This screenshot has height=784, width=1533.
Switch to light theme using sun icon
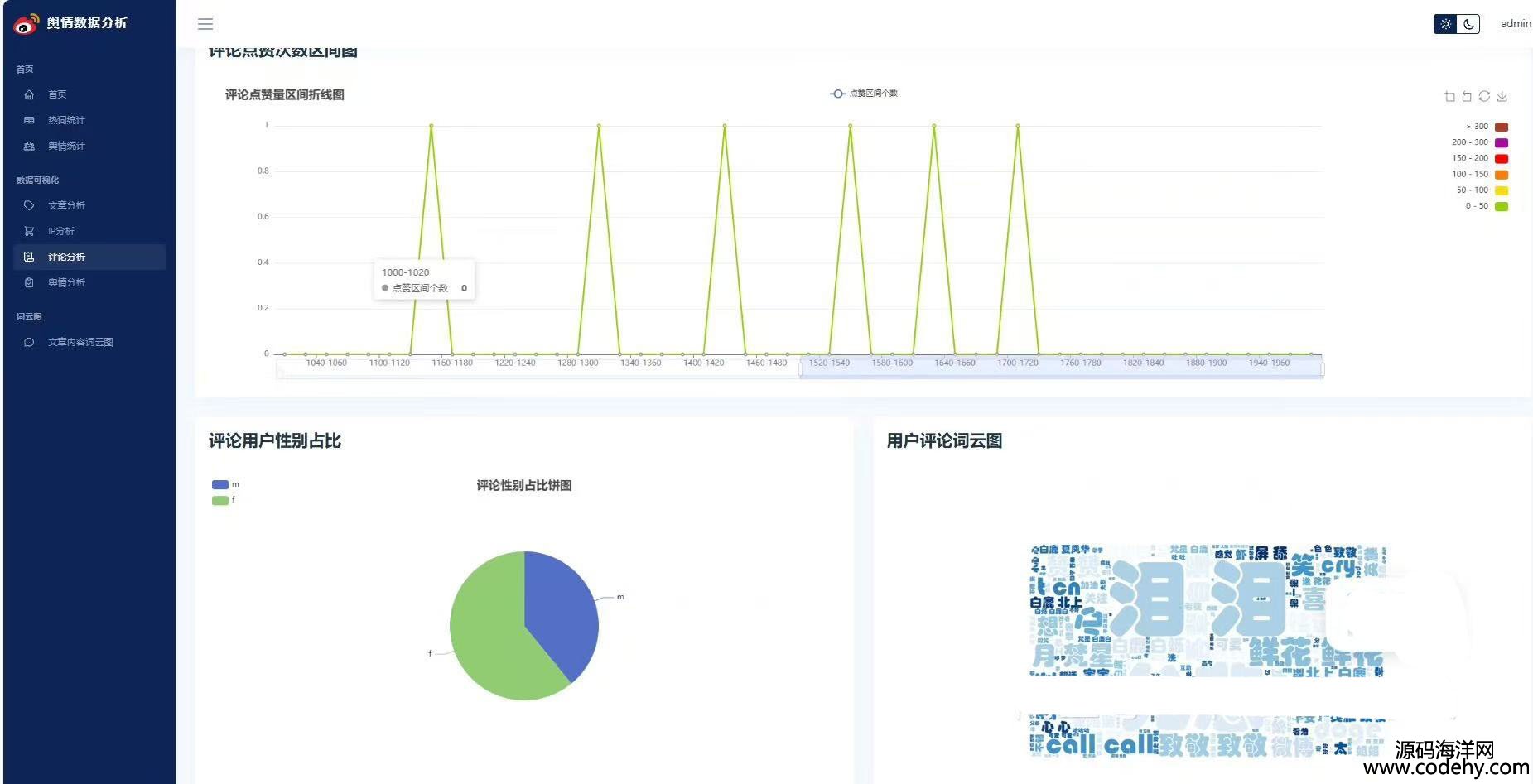pos(1445,24)
